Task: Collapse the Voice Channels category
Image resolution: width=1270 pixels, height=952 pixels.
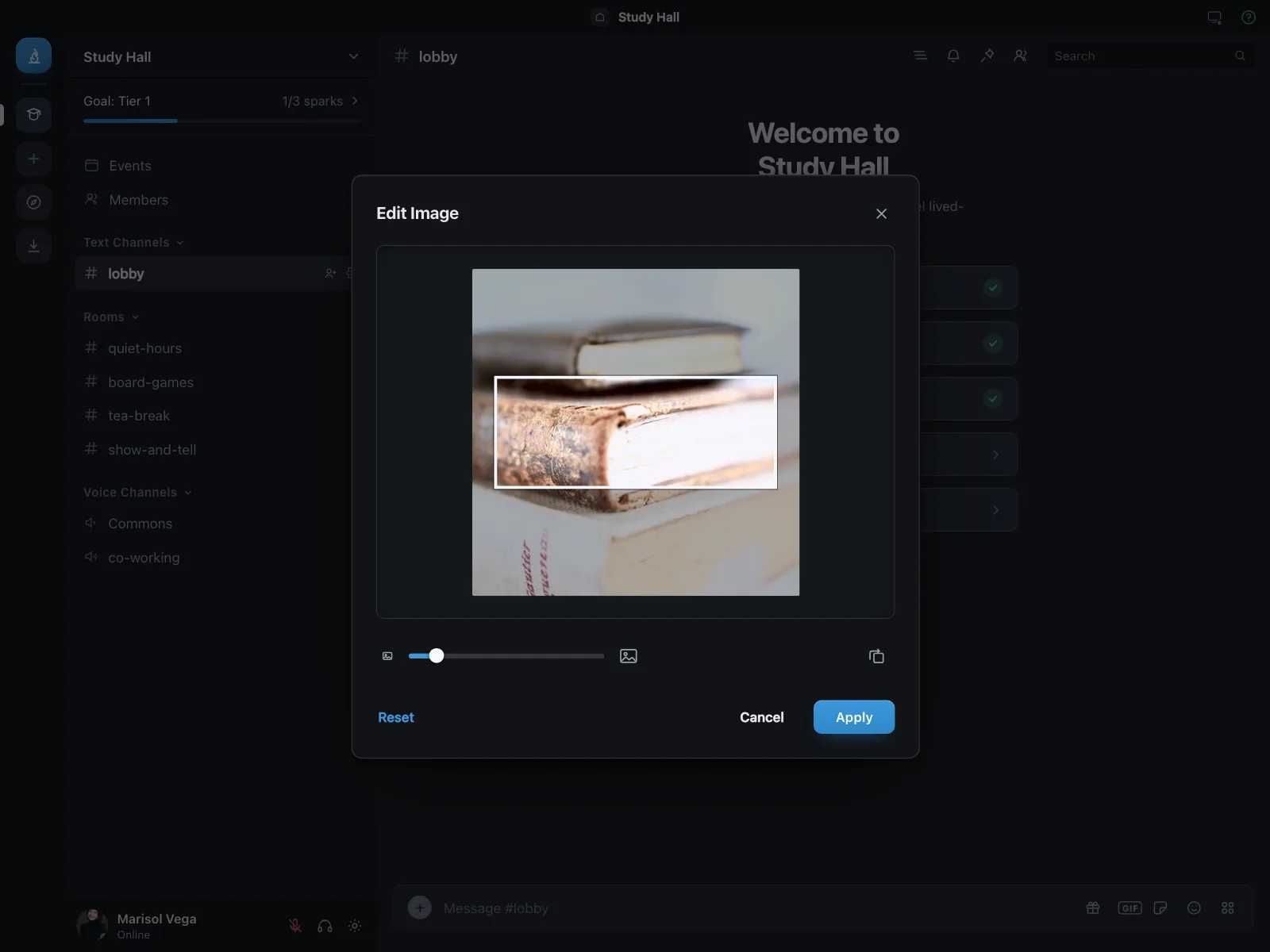Action: point(137,493)
